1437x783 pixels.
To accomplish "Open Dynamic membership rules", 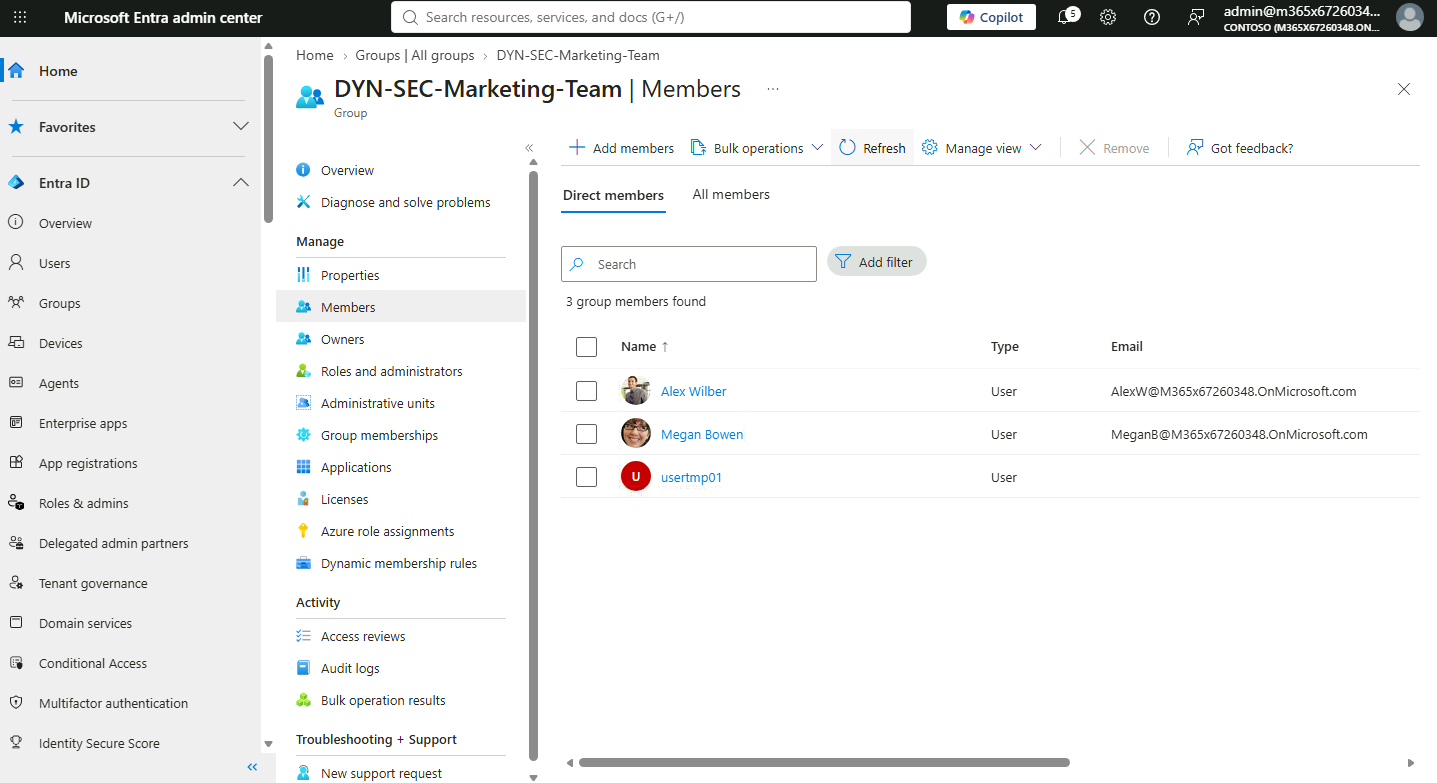I will click(x=399, y=563).
